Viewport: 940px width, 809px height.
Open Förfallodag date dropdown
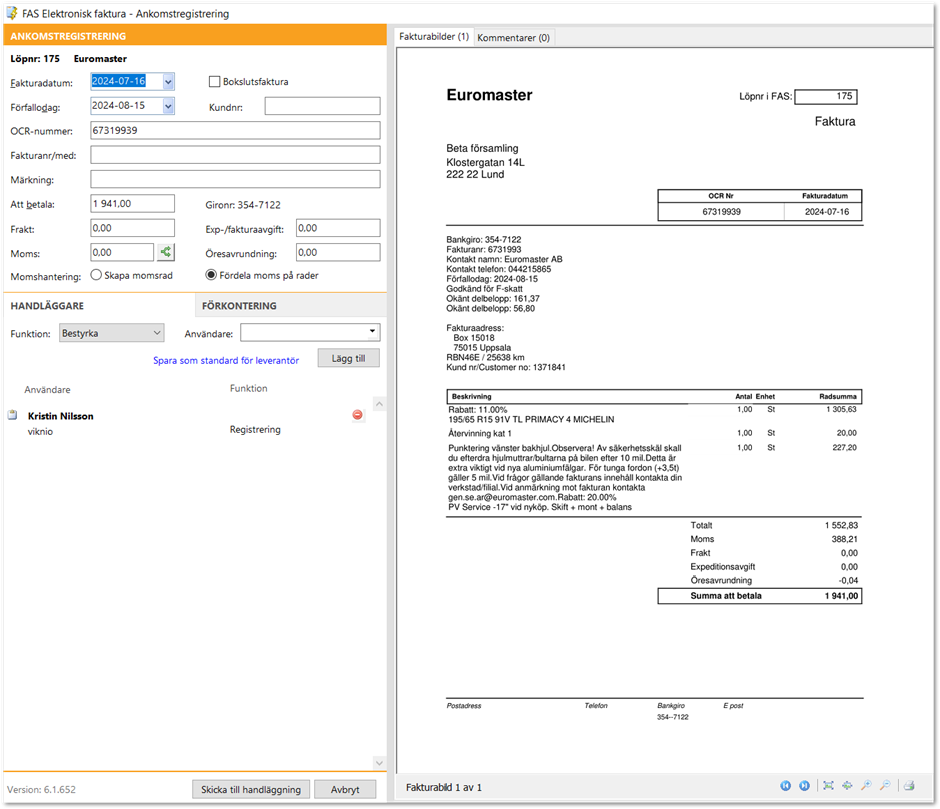pyautogui.click(x=168, y=106)
